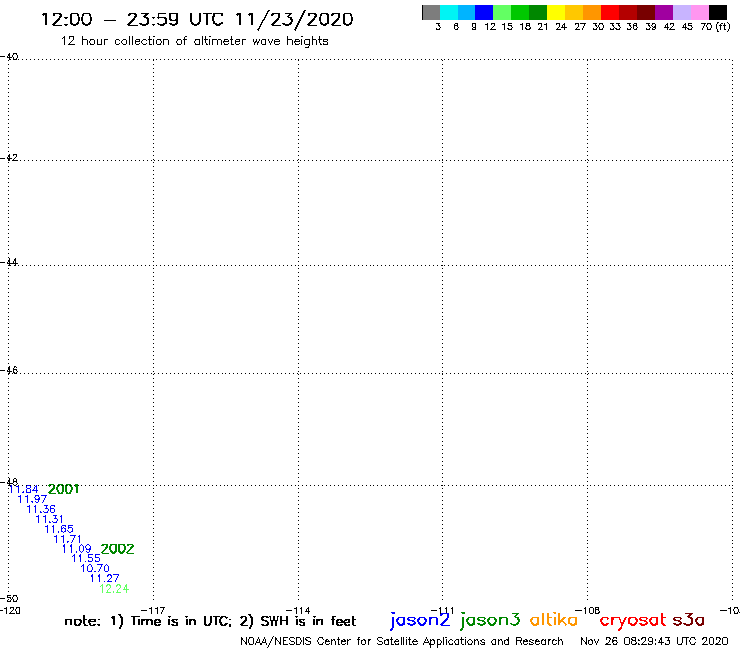
Task: Click the 11.27 wave height value
Action: coord(105,578)
